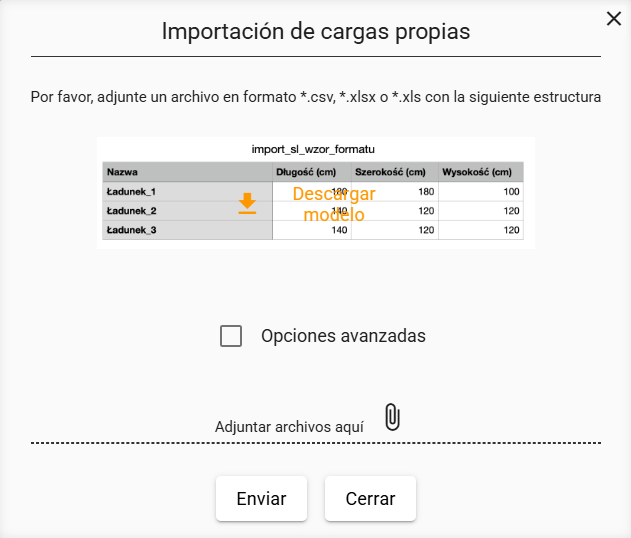The height and width of the screenshot is (538, 631).
Task: Click the Adjuntar archivos aquí text
Action: (289, 427)
